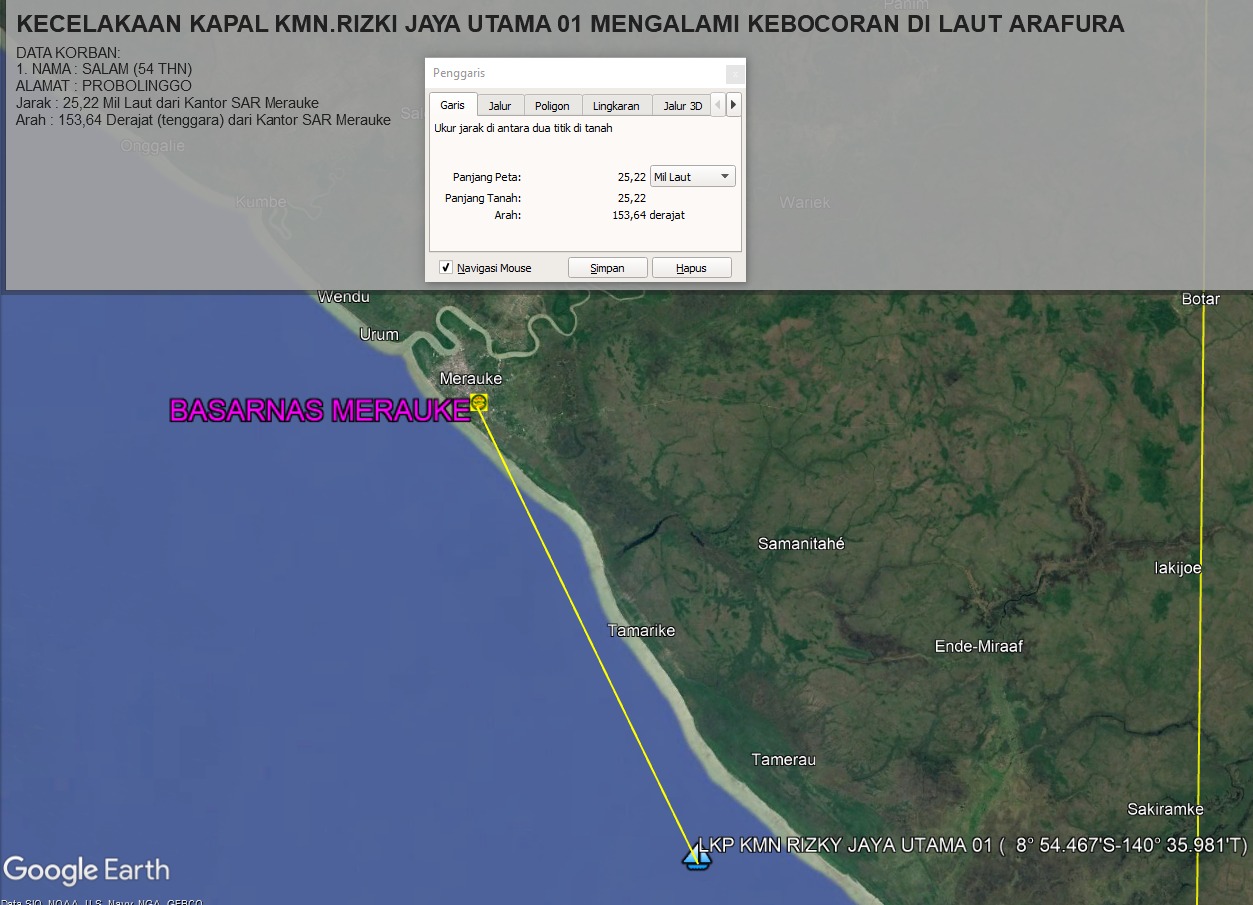Click the LKP KMN RIZKY JAYA UTAMA 01 label
Viewport: 1253px width, 905px height.
coord(973,846)
